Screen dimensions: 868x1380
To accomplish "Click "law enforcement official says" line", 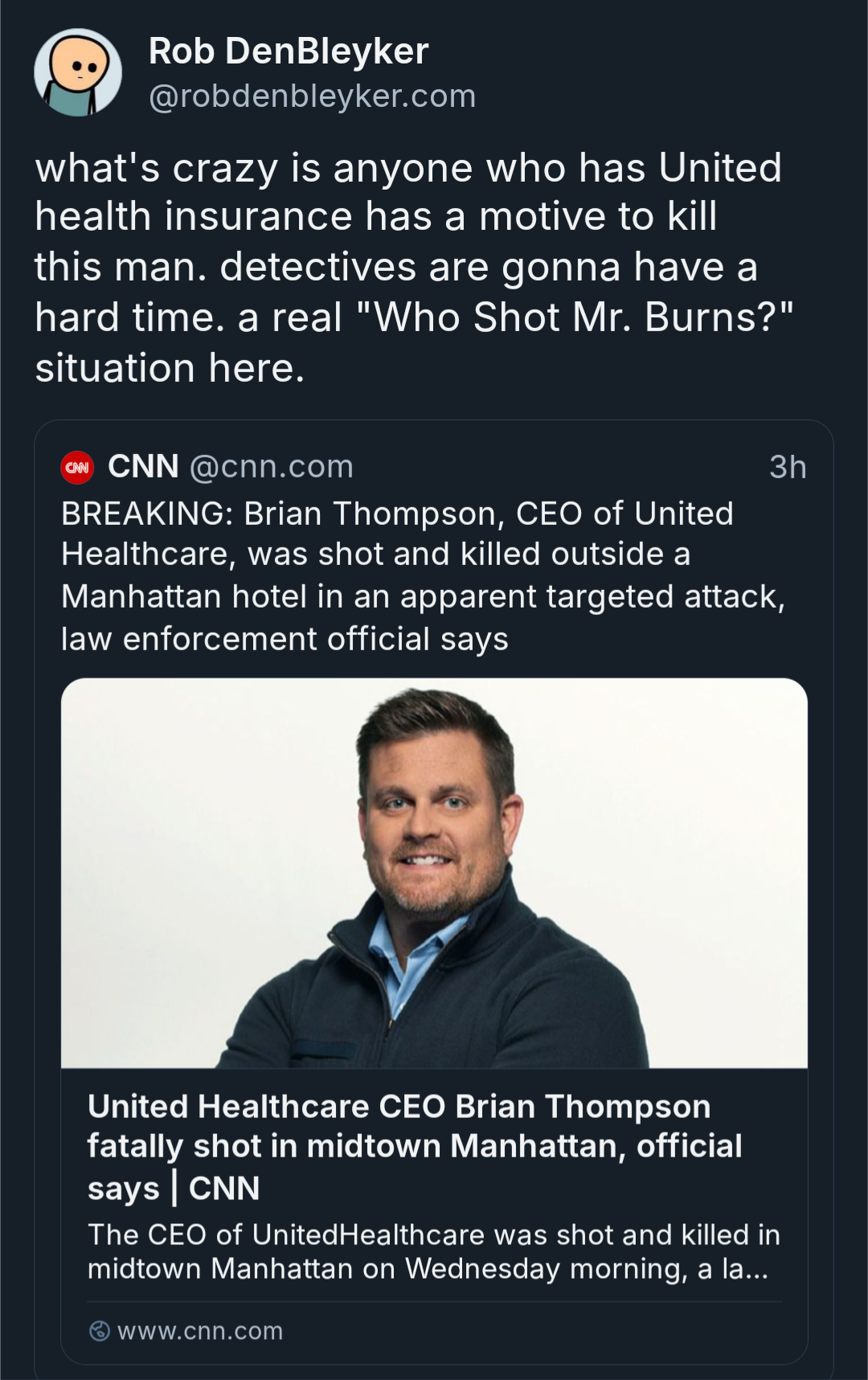I will click(x=285, y=639).
